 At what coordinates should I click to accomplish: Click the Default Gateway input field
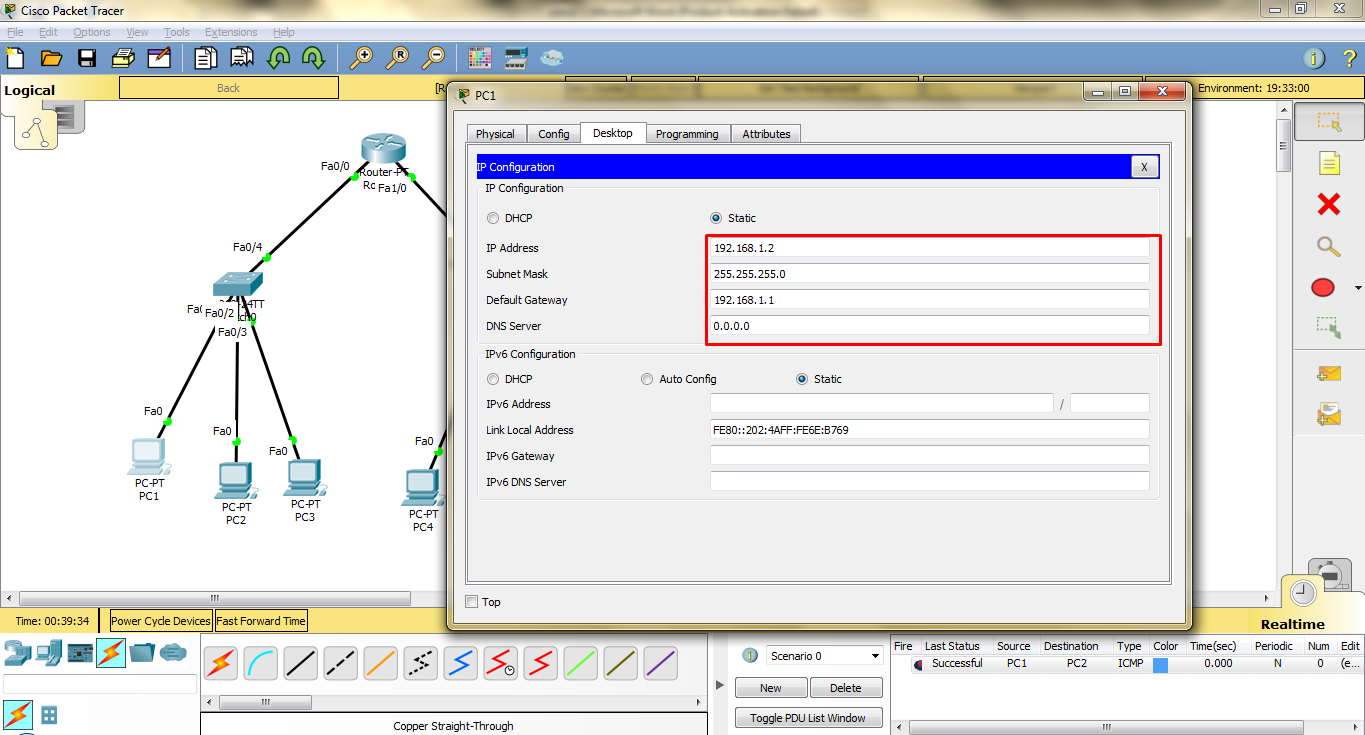930,300
